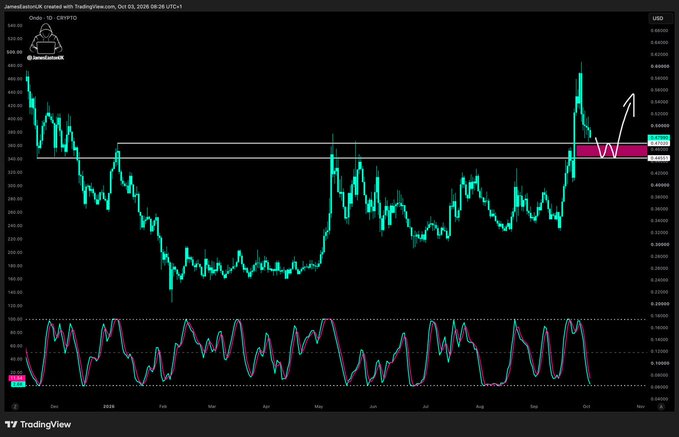Click the white 0.47020 price label

pyautogui.click(x=659, y=142)
